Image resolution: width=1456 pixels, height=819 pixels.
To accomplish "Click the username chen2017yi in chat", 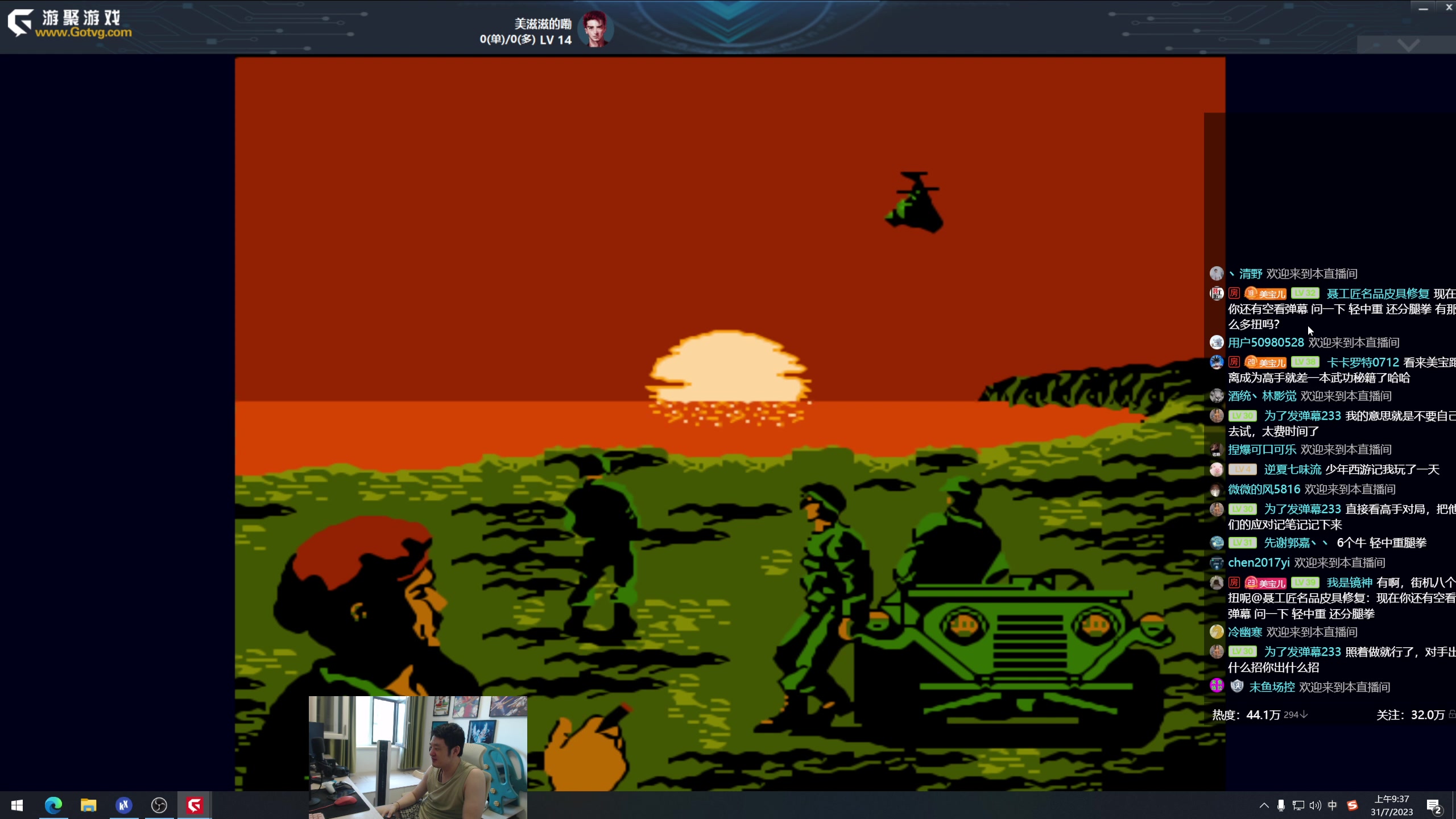I will pyautogui.click(x=1259, y=562).
